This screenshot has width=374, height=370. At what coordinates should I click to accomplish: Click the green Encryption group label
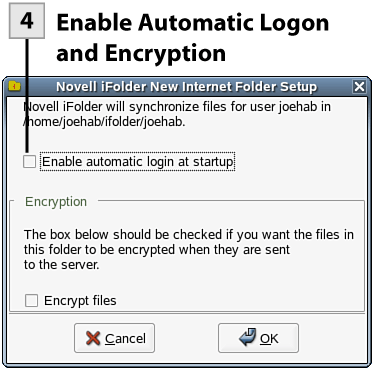point(56,202)
